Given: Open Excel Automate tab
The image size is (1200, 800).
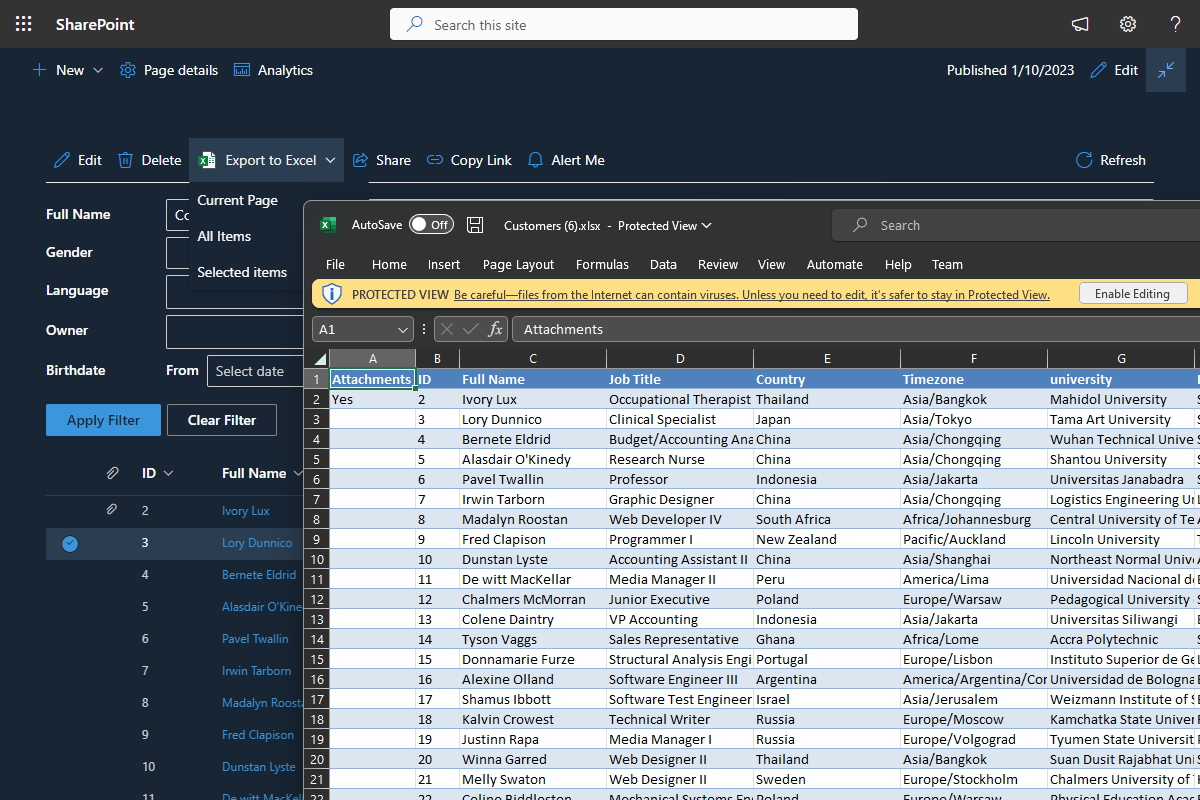Looking at the screenshot, I should point(835,265).
